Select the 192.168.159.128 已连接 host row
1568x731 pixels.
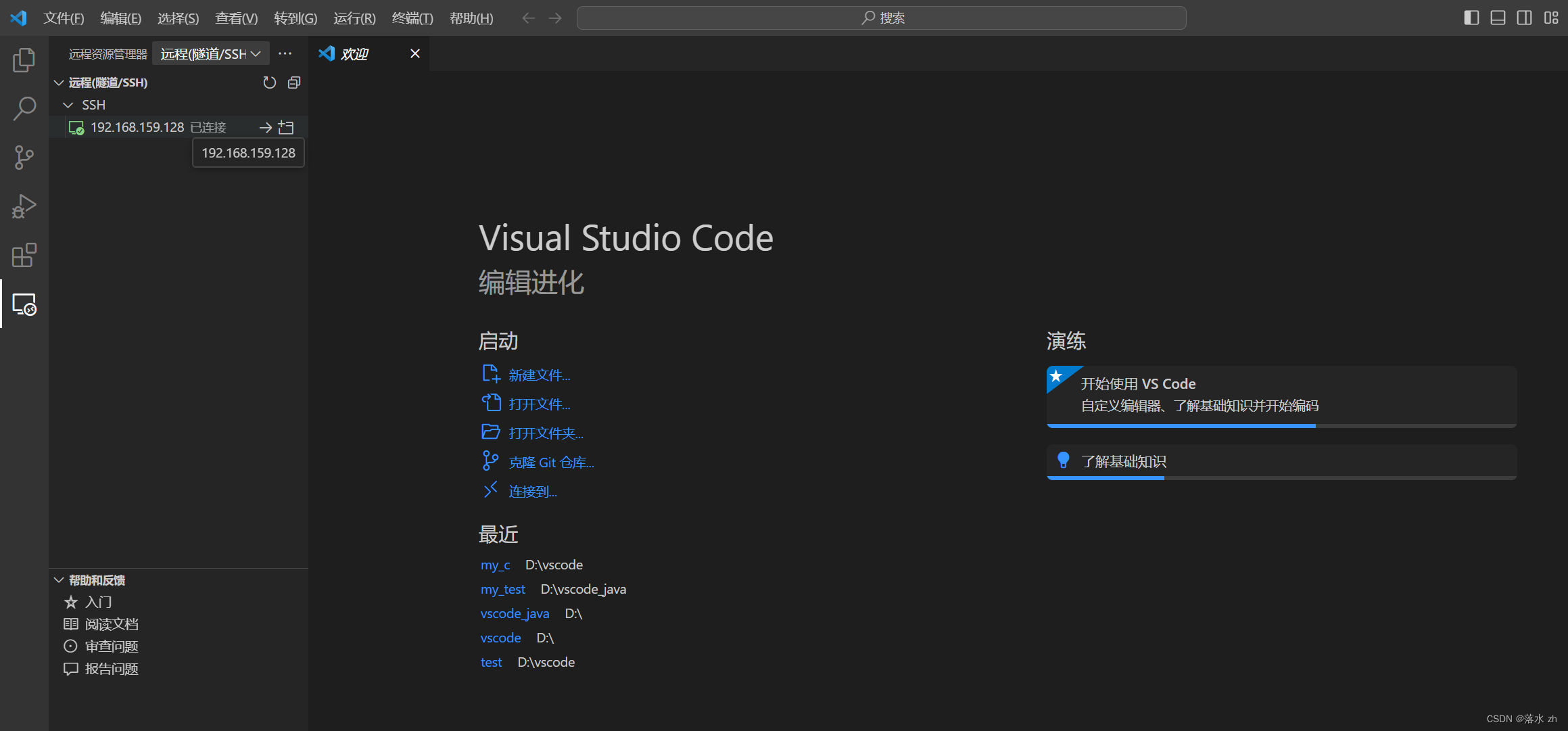tap(179, 127)
